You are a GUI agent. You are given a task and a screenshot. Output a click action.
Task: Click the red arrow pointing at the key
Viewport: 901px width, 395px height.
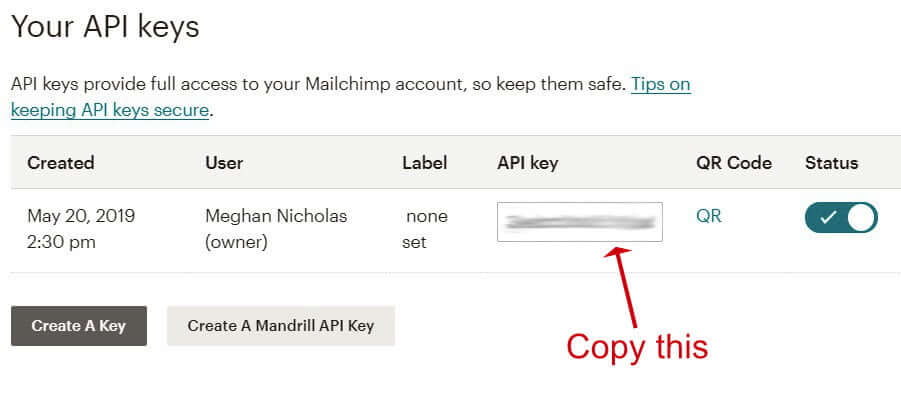click(623, 285)
